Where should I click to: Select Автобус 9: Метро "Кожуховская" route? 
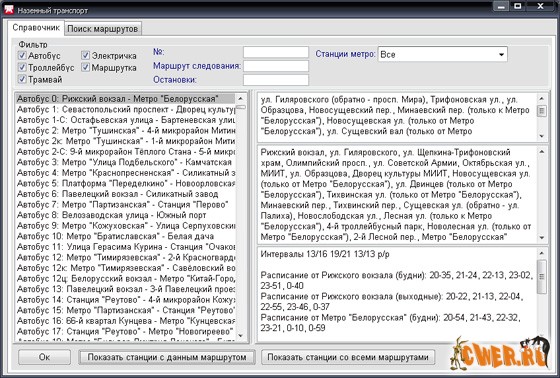(x=126, y=226)
